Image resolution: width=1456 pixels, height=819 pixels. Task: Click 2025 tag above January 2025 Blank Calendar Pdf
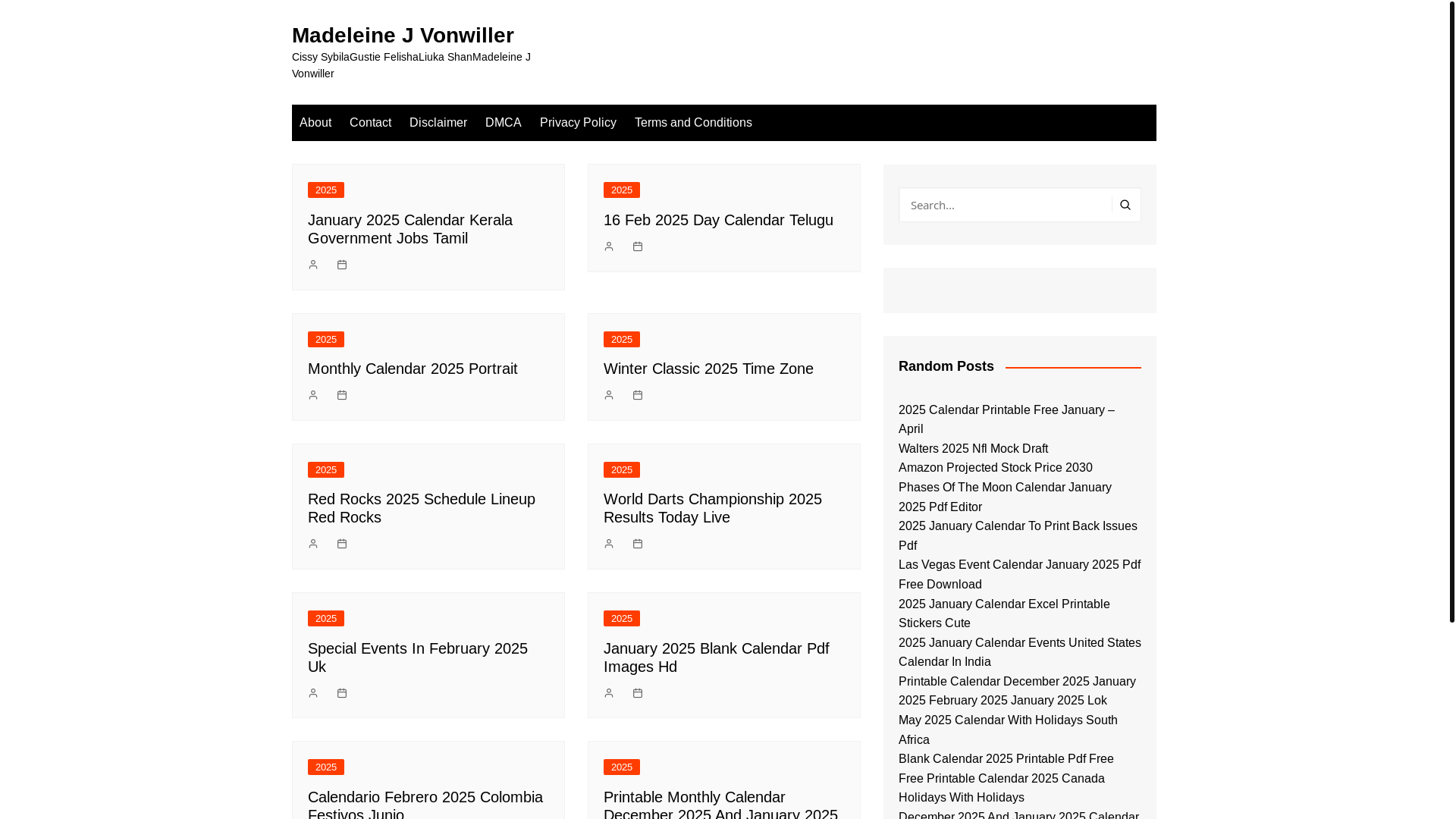click(x=622, y=618)
